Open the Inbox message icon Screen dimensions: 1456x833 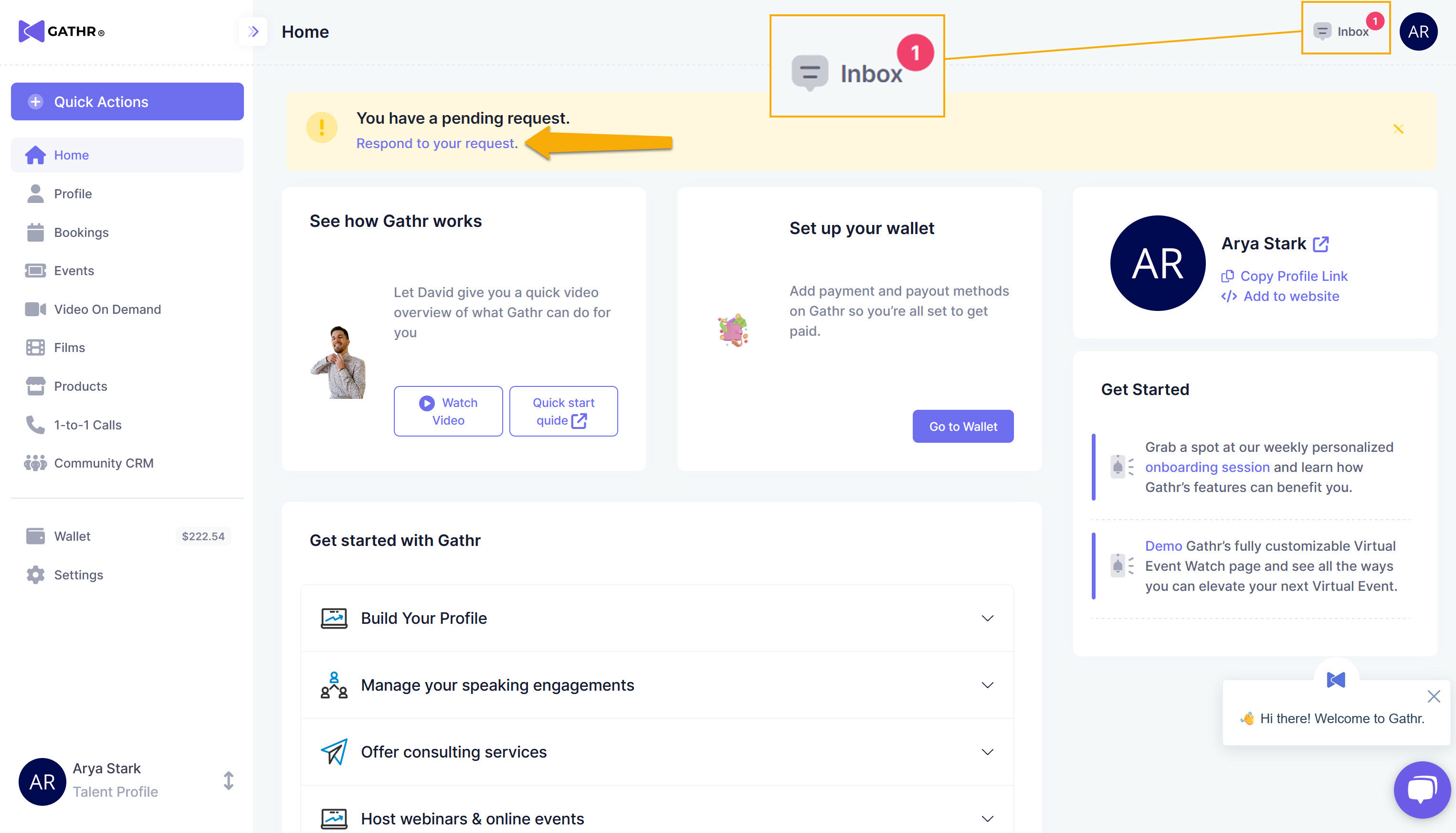coord(1322,31)
